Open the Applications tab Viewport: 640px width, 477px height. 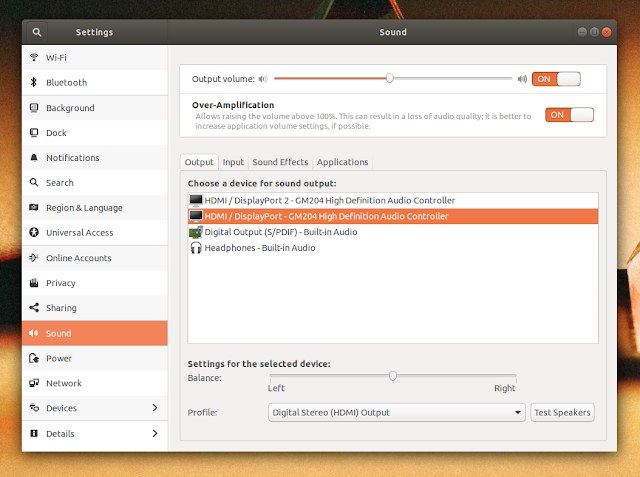point(342,162)
